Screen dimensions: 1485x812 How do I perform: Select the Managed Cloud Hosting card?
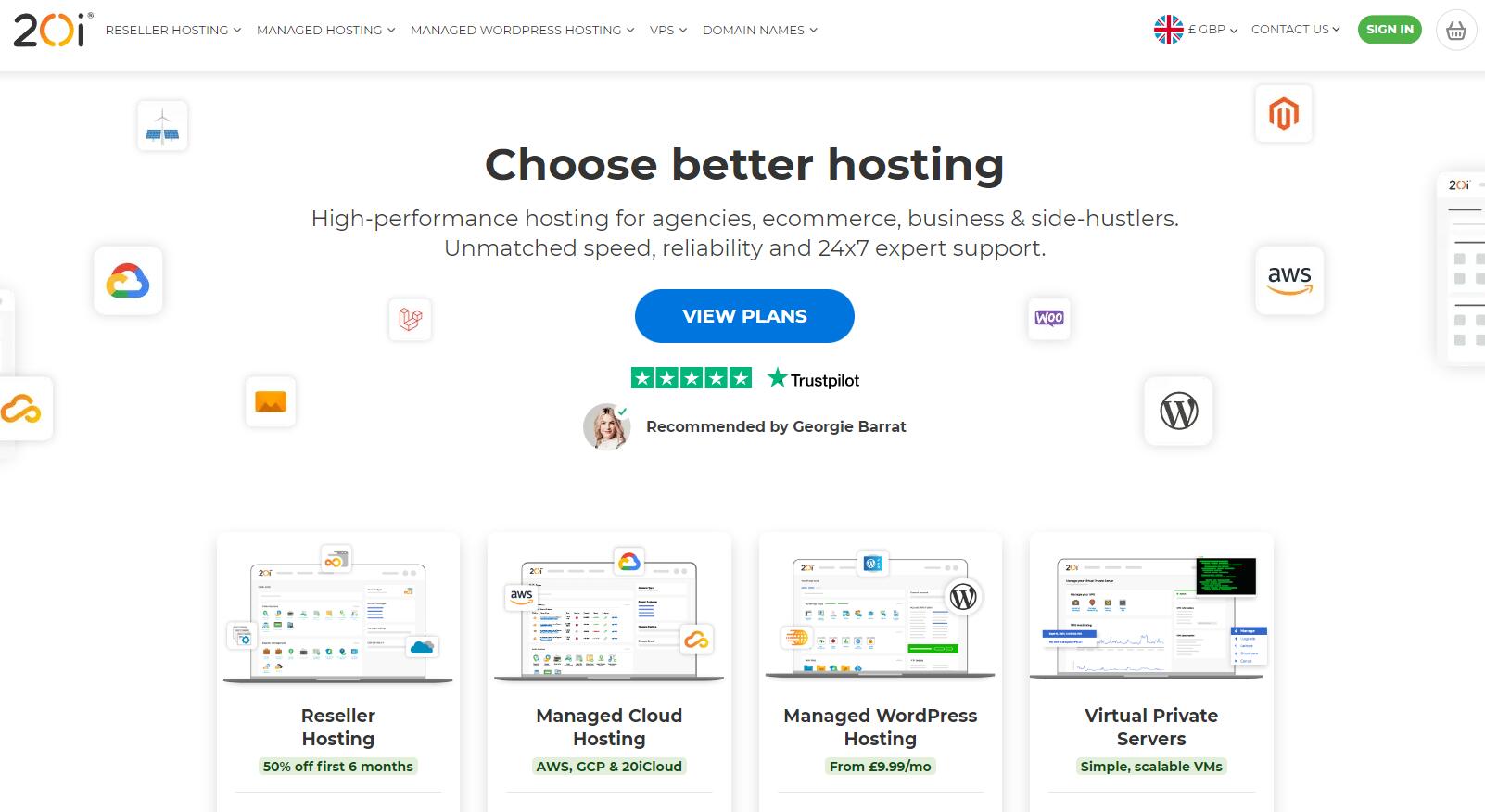coord(609,672)
